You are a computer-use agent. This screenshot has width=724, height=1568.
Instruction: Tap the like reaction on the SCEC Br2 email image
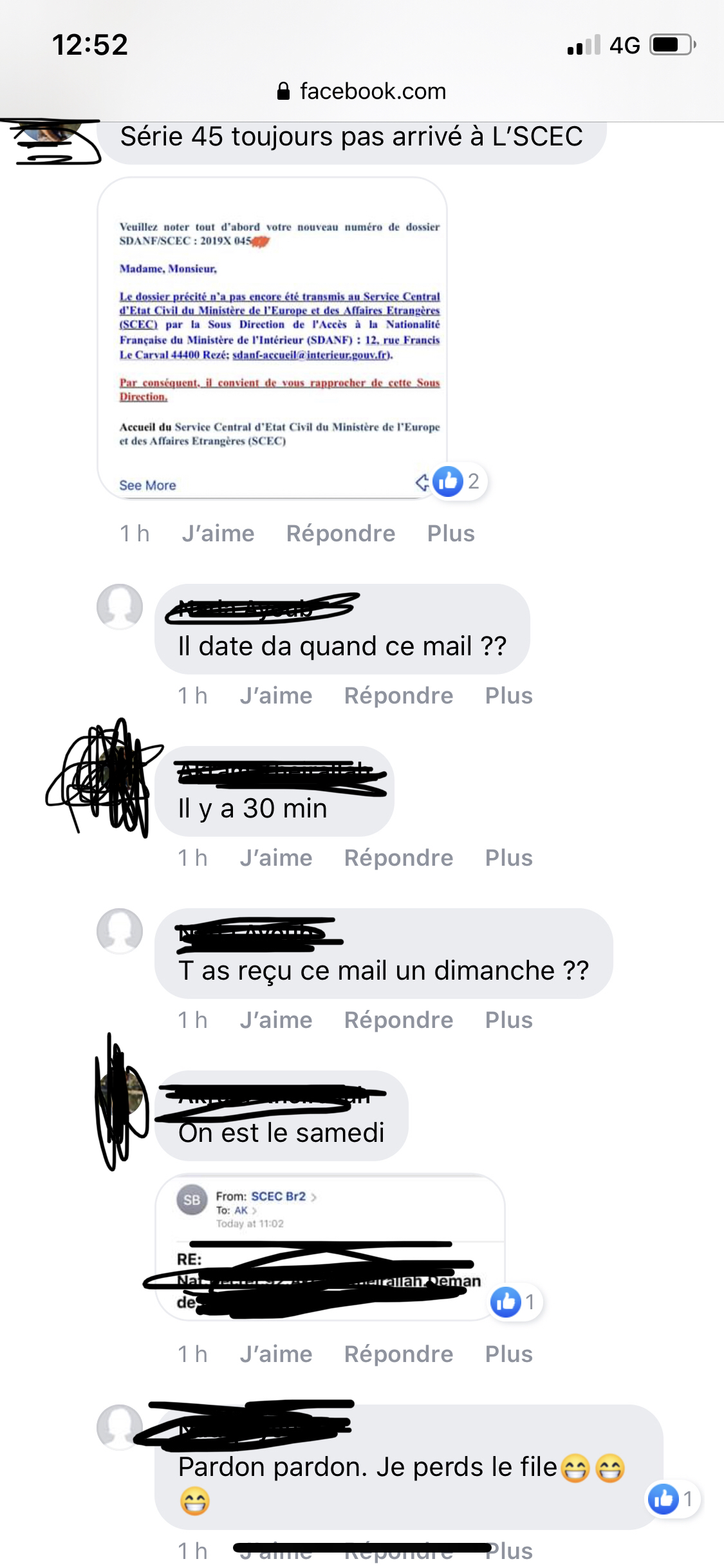pyautogui.click(x=506, y=1302)
